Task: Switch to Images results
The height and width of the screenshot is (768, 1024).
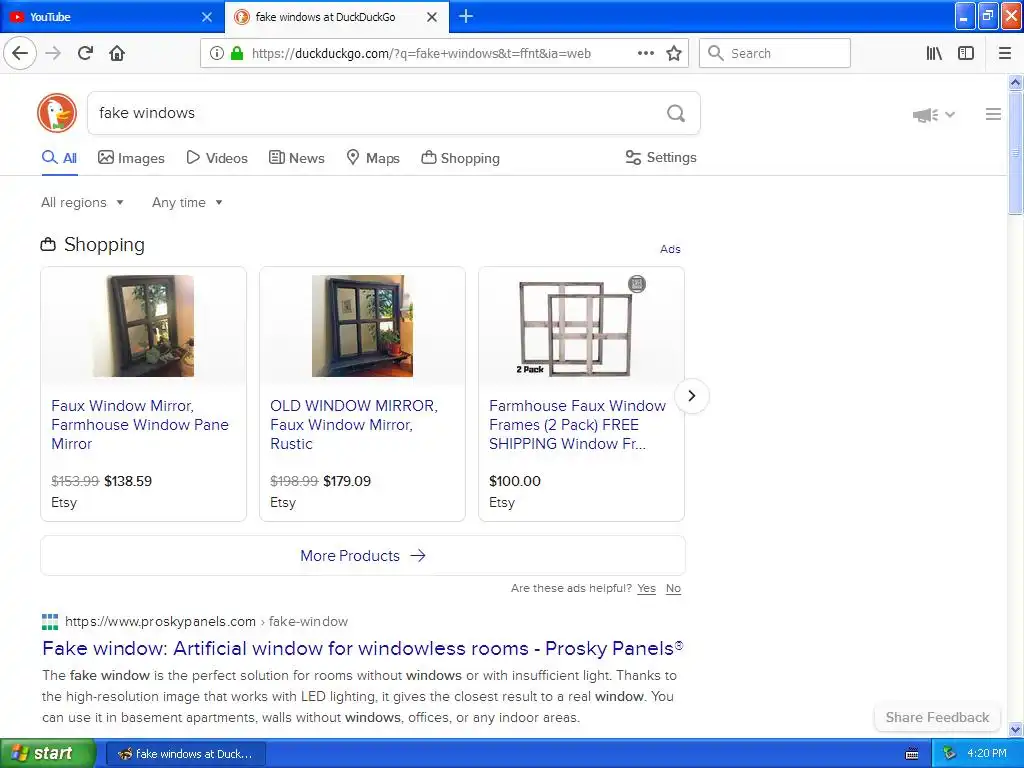Action: pos(131,158)
